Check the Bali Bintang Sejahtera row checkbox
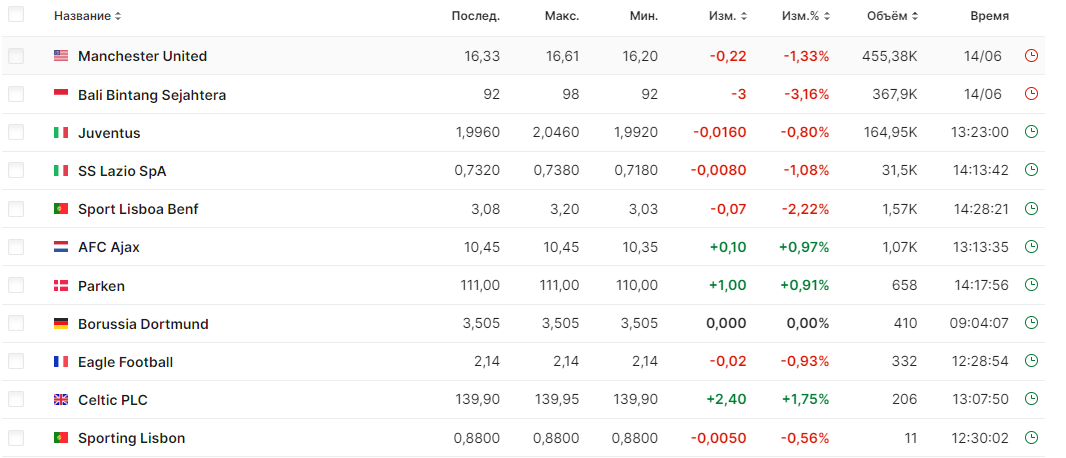Screen dimensions: 1066x458 16,94
